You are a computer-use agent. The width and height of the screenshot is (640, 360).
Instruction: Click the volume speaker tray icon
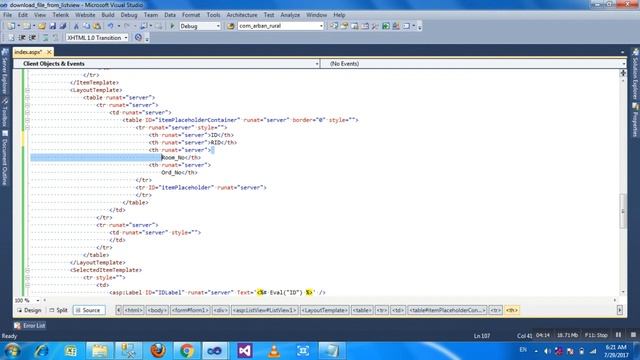(547, 351)
